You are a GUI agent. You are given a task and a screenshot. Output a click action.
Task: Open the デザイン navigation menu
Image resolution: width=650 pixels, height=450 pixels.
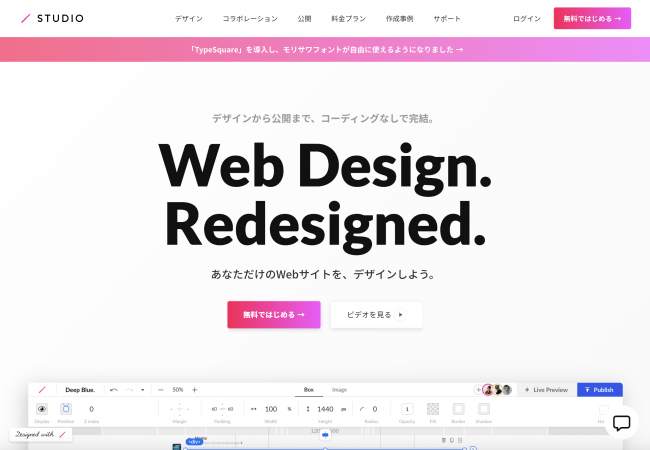[188, 19]
